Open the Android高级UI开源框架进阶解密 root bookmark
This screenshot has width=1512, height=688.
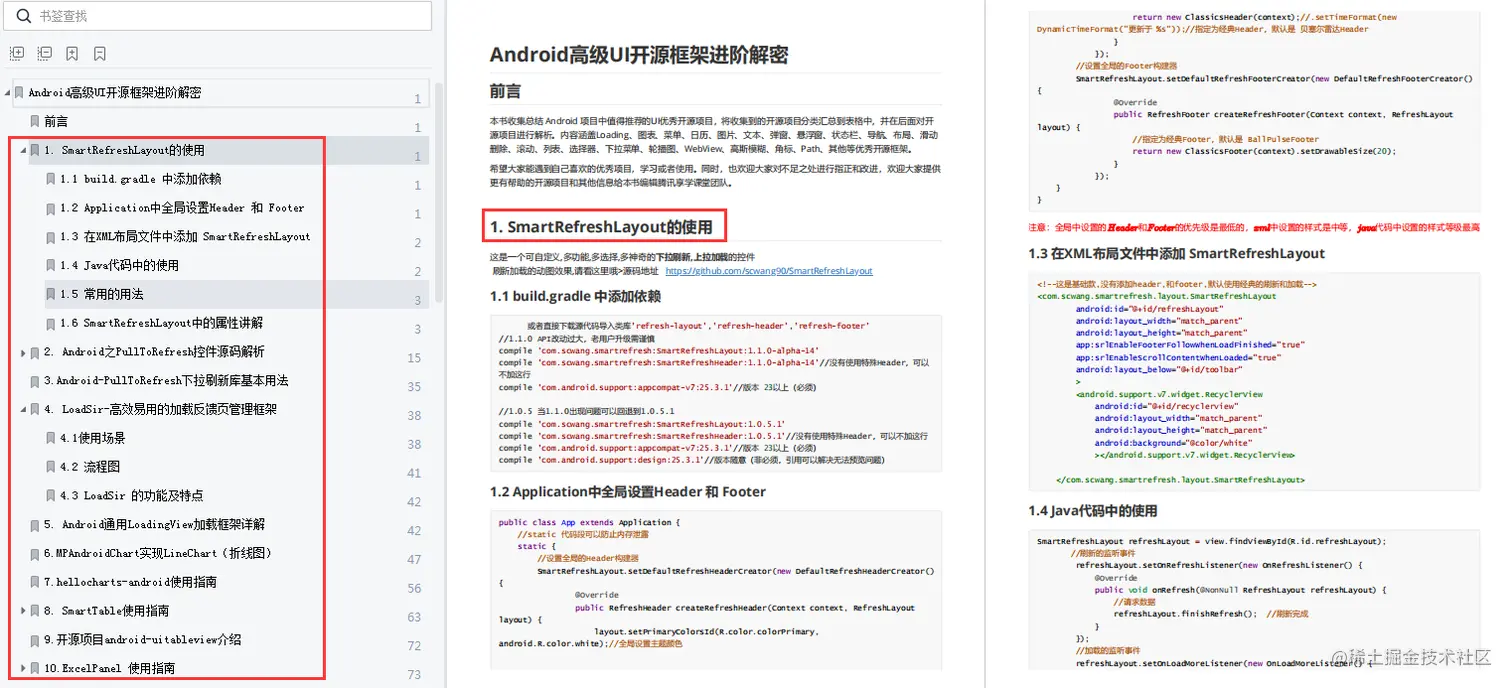pos(115,93)
